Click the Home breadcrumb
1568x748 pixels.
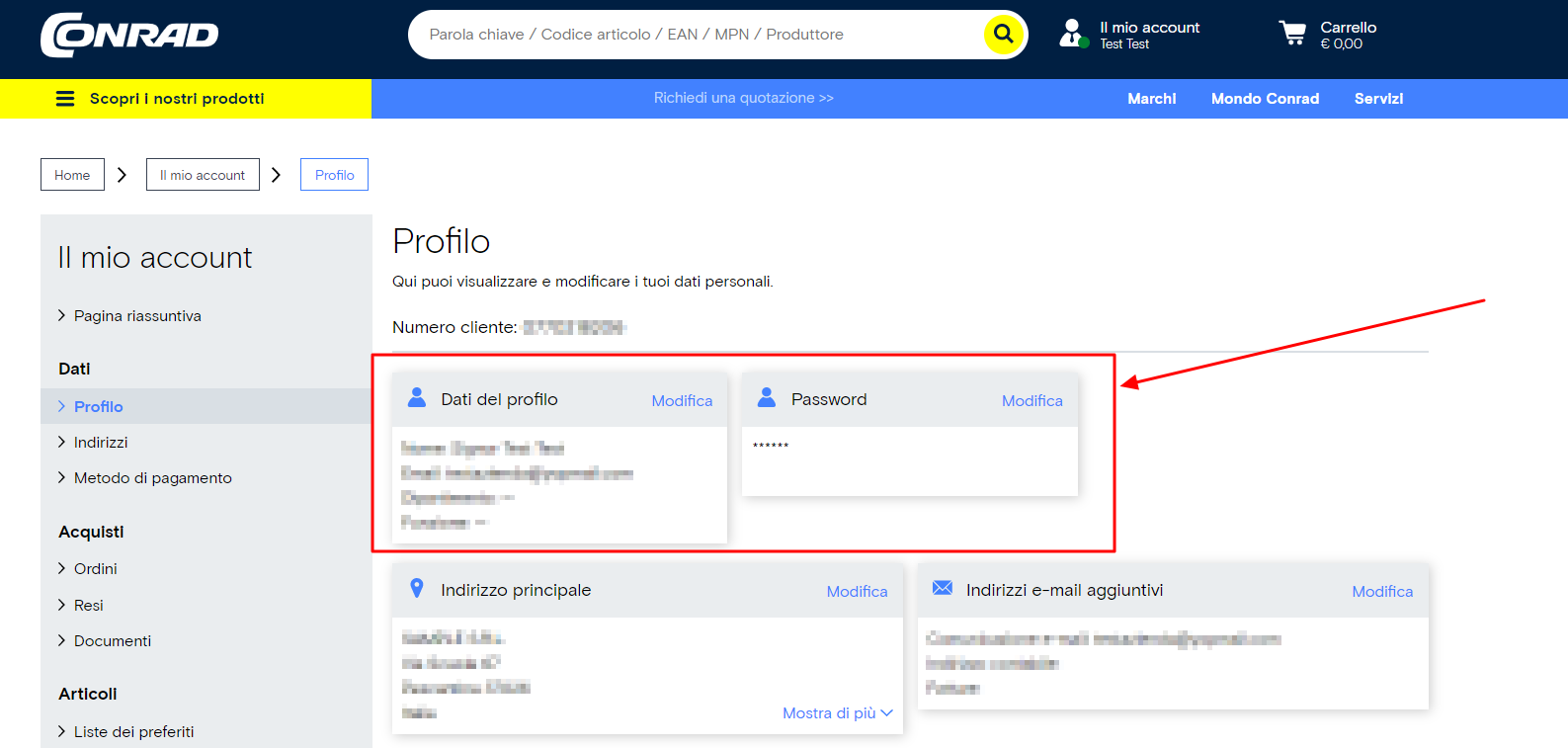click(72, 175)
